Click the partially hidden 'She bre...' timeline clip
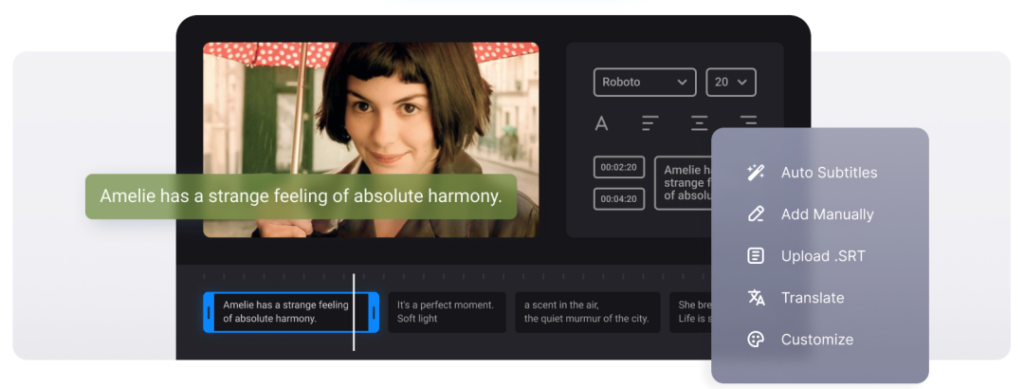1024x389 pixels. pyautogui.click(x=691, y=312)
